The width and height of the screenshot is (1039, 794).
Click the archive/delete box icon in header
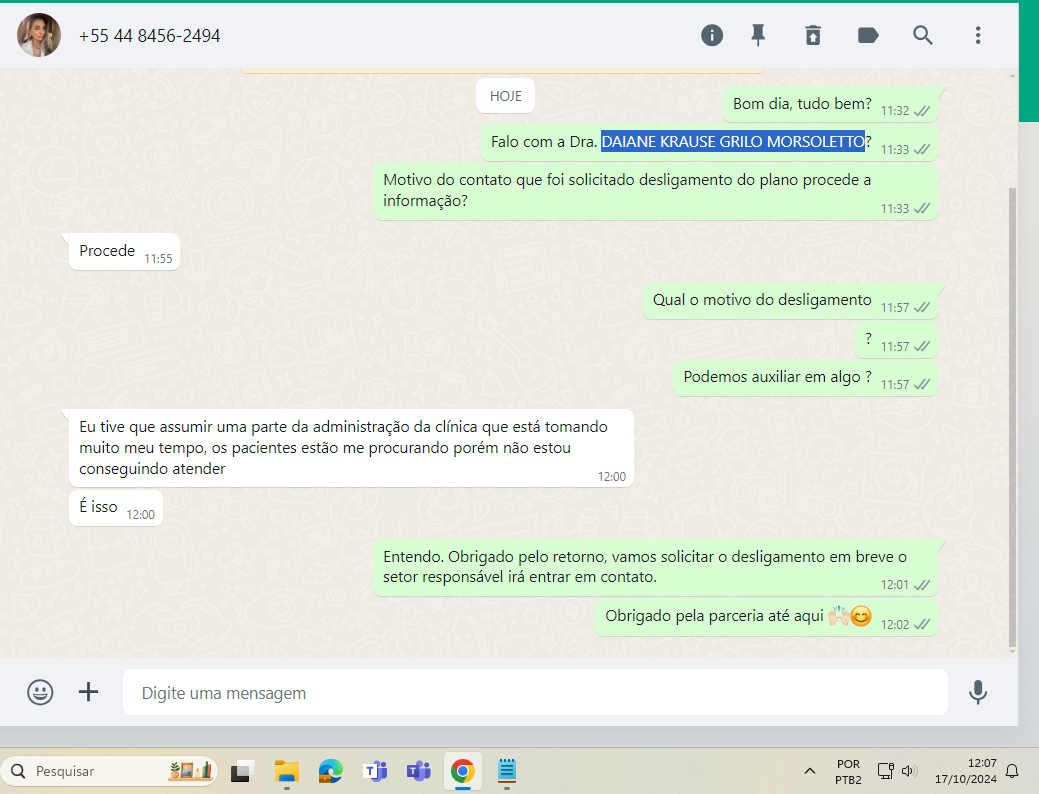813,35
